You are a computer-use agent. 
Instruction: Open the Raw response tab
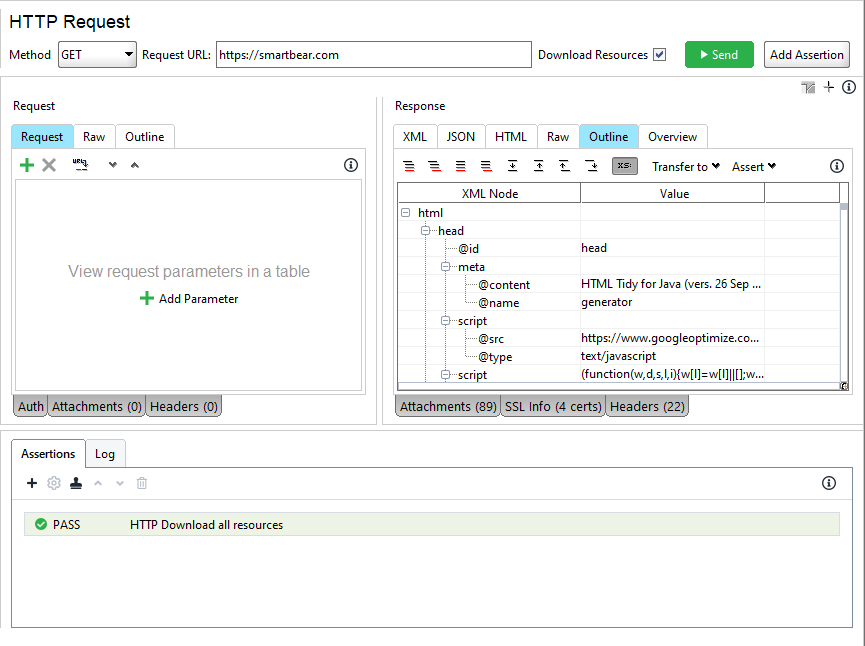558,137
